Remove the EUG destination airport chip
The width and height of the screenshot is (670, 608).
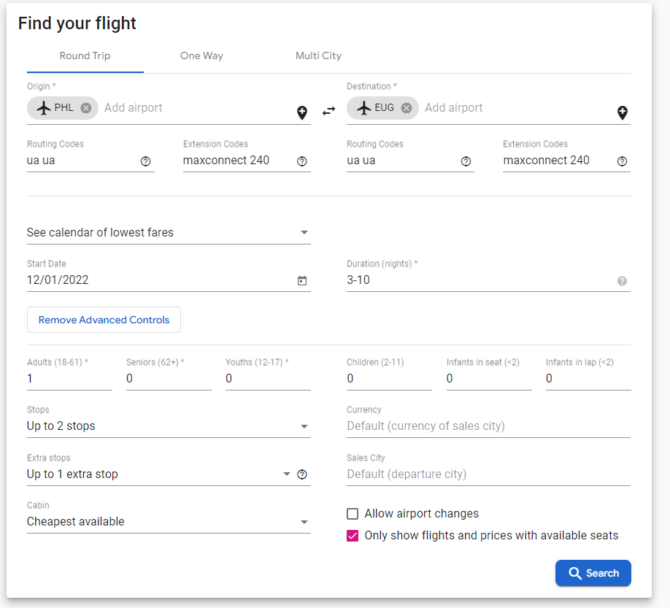pyautogui.click(x=407, y=108)
